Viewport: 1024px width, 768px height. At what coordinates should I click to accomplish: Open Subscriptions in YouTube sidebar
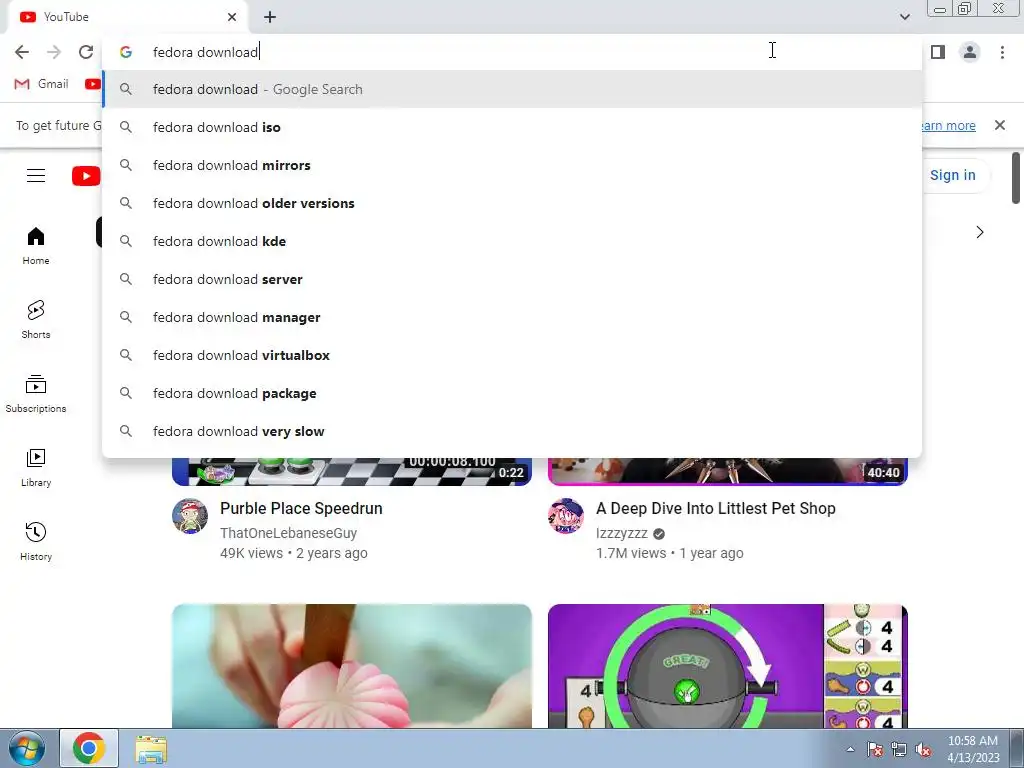click(x=36, y=394)
